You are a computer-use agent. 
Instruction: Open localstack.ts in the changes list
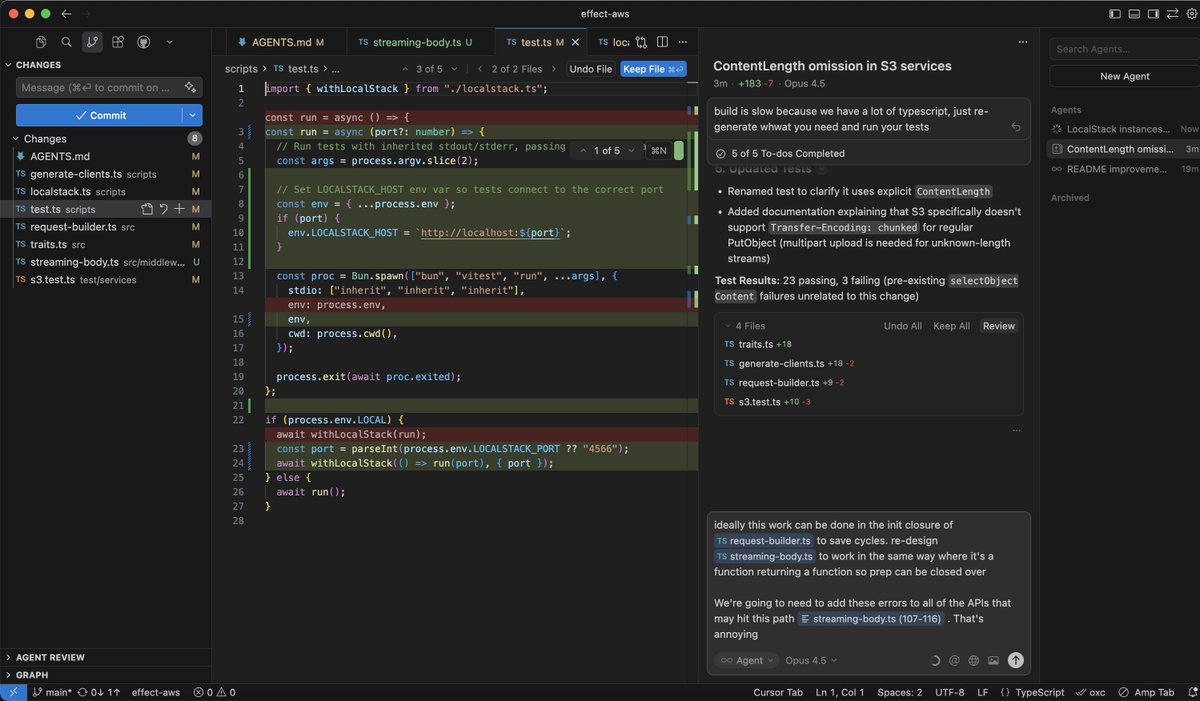click(60, 191)
